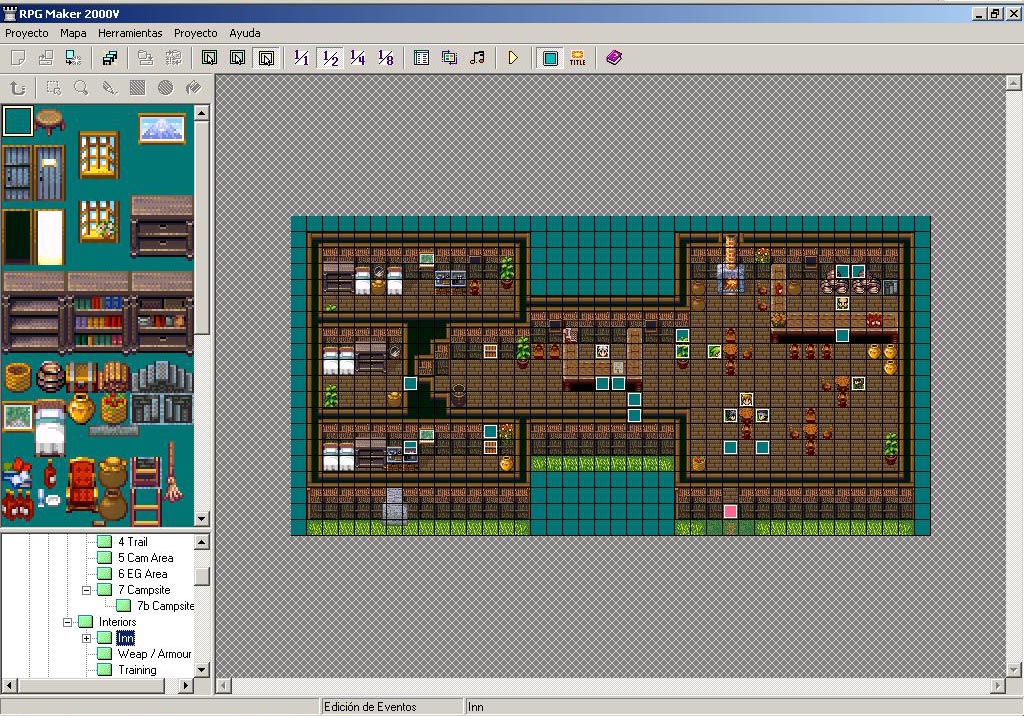1024x716 pixels.
Task: Select the 7b Campsite map
Action: 165,606
